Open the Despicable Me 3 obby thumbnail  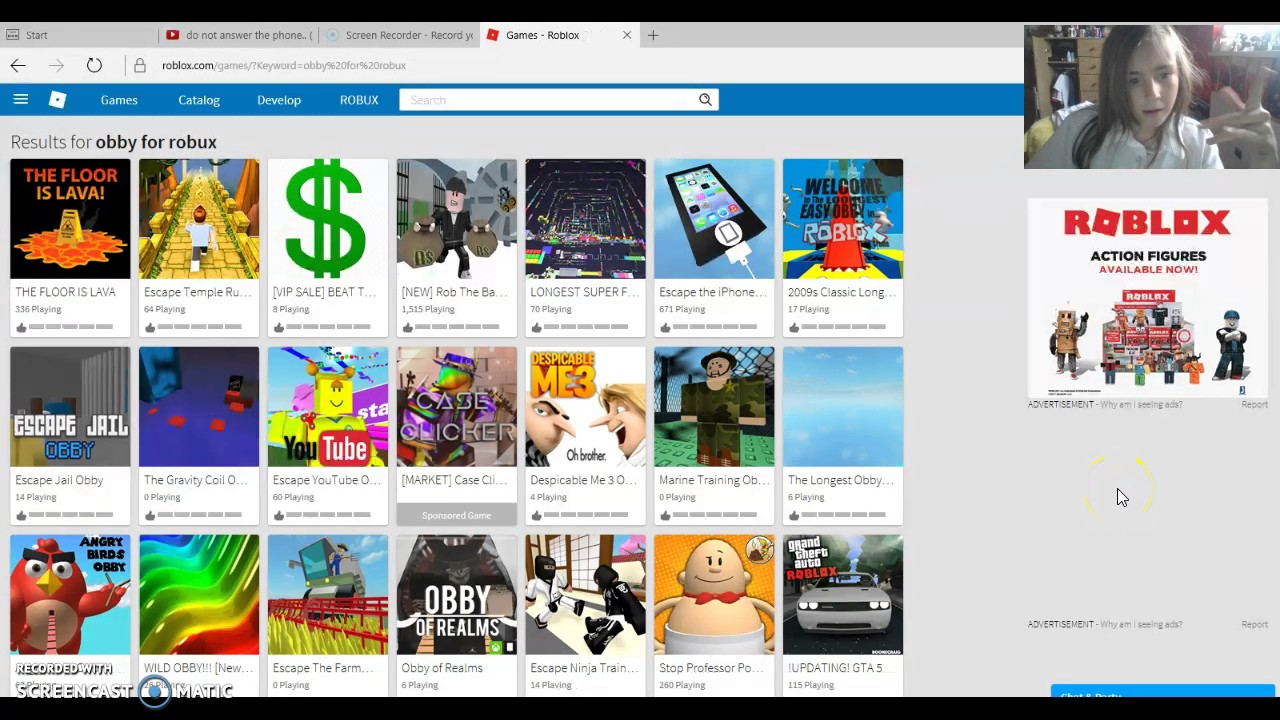click(586, 407)
